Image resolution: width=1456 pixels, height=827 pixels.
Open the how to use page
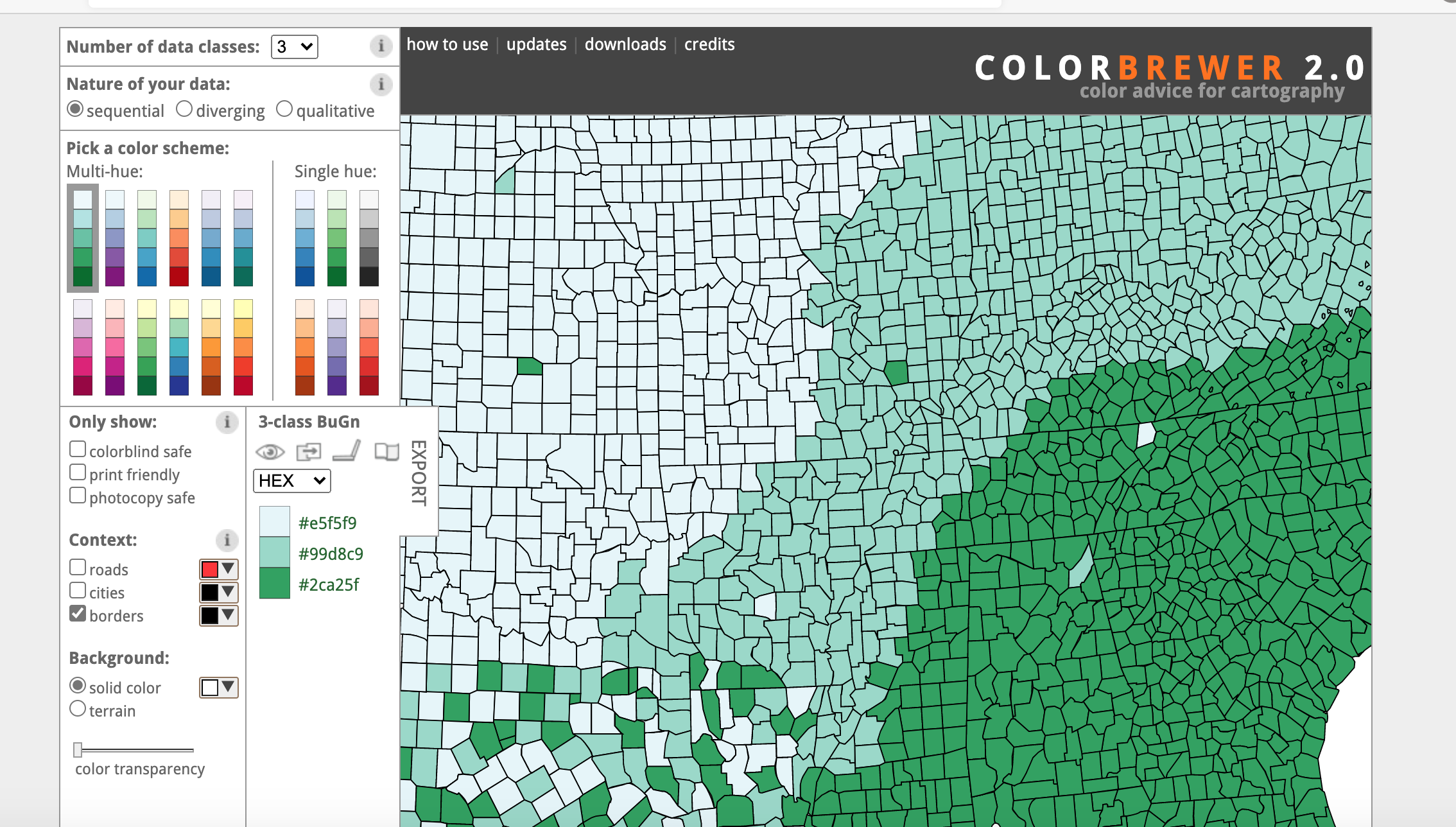tap(447, 44)
